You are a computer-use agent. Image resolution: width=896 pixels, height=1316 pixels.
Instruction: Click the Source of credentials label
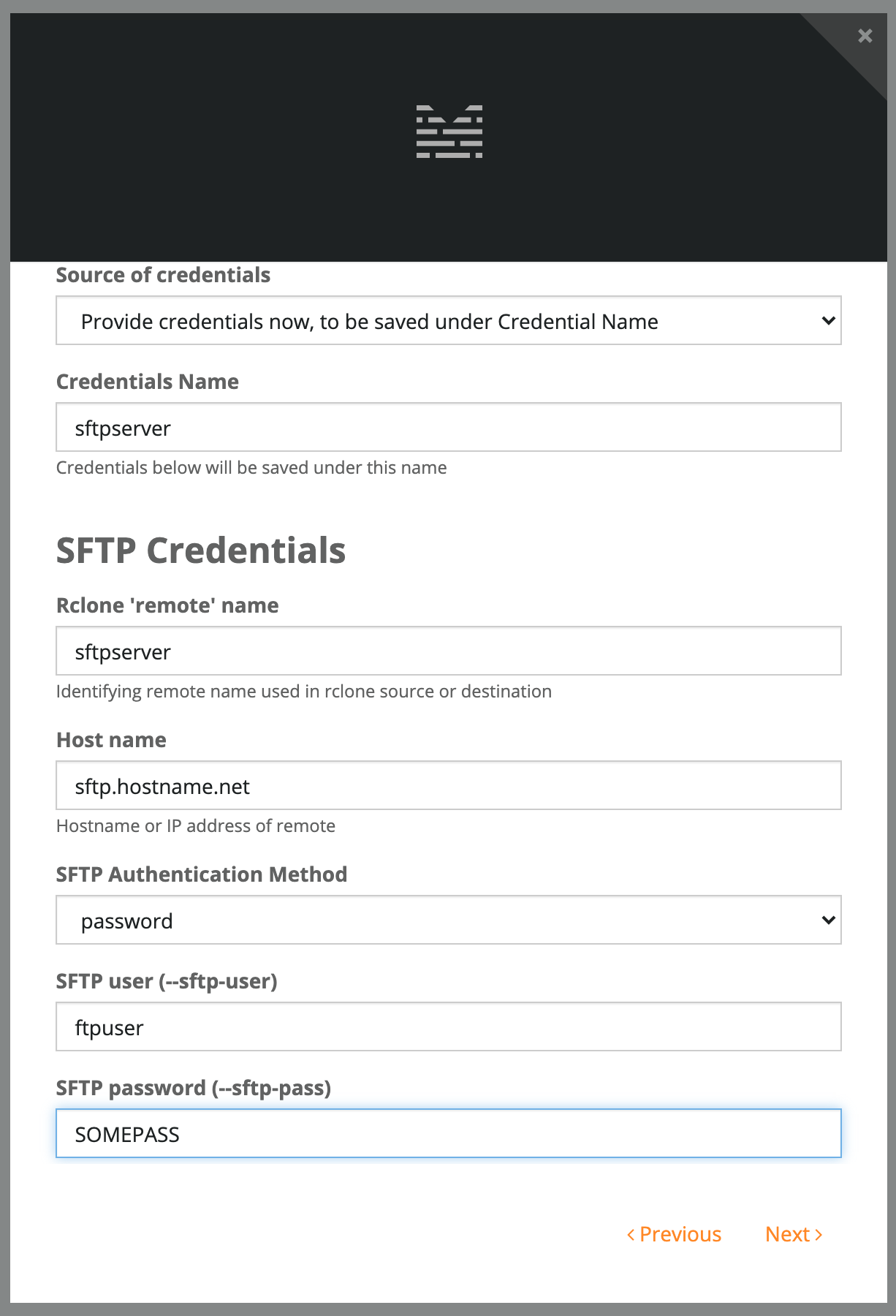163,275
